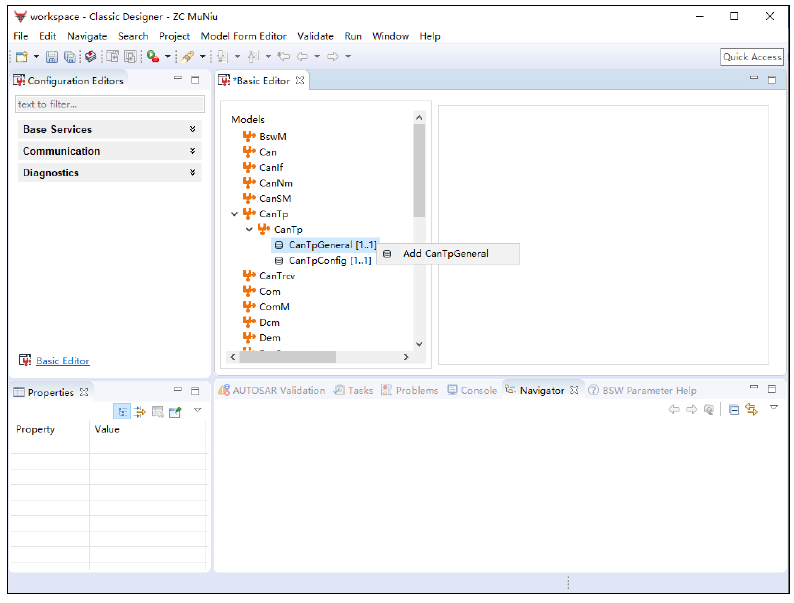794x603 pixels.
Task: Open the File menu
Action: click(21, 36)
